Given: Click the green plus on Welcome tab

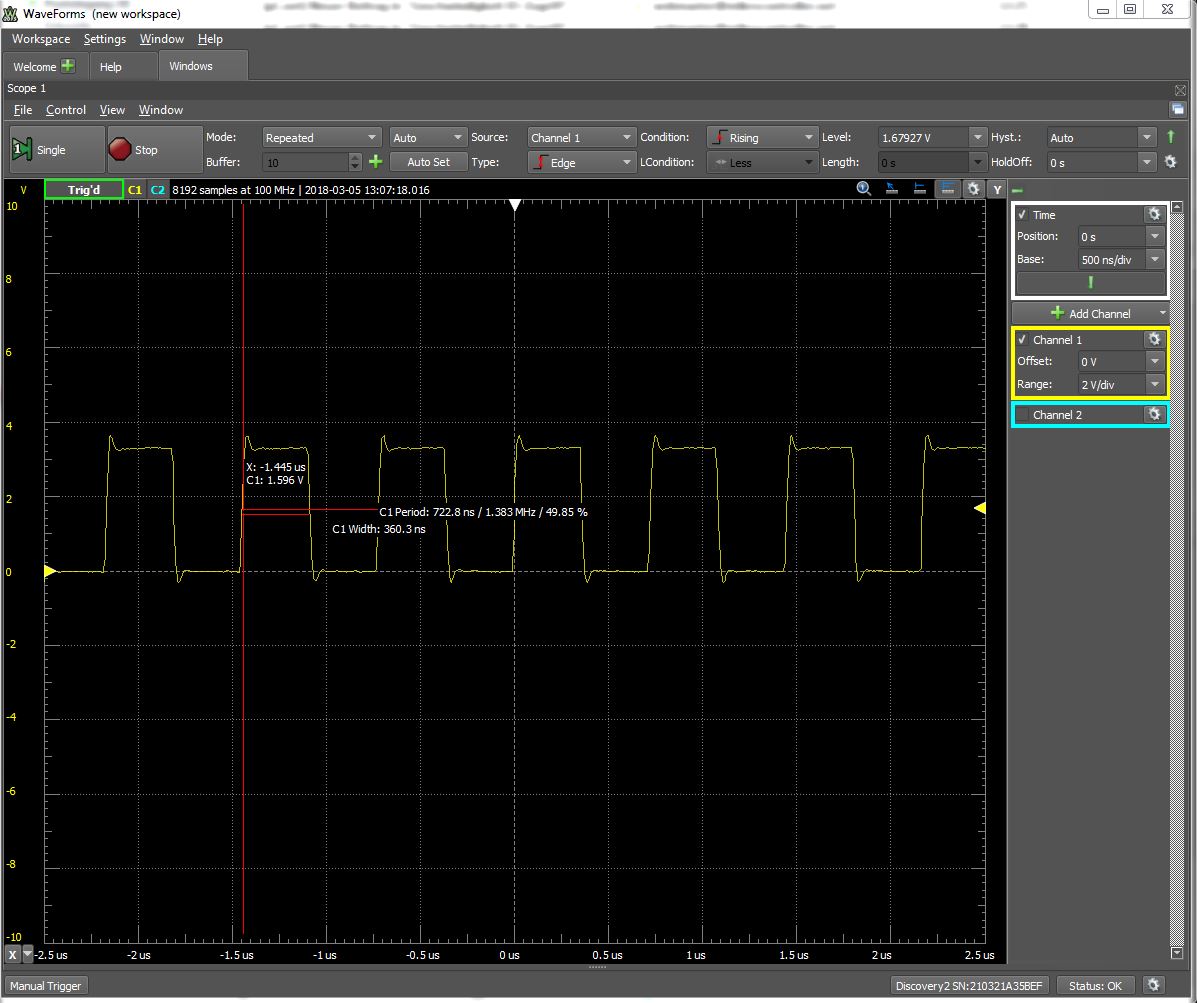Looking at the screenshot, I should point(68,66).
